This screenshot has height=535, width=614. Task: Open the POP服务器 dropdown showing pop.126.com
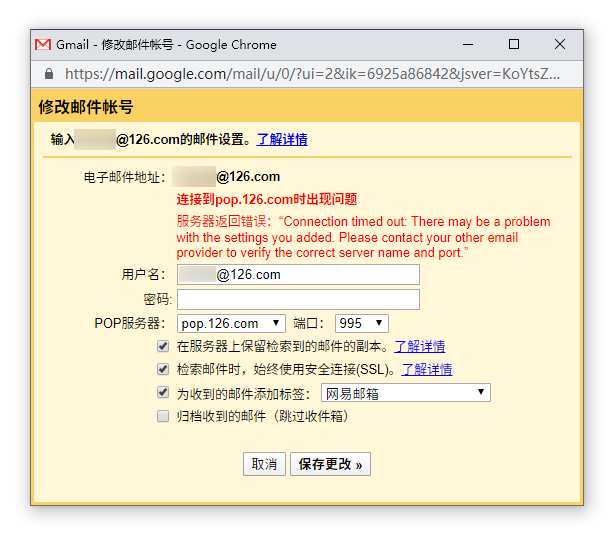coord(231,324)
